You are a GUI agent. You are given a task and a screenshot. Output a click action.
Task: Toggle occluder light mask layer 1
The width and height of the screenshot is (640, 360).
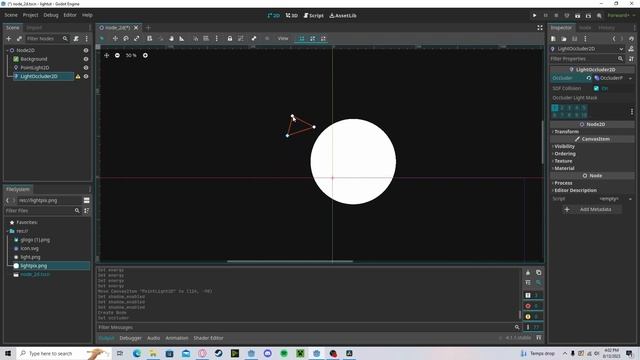pos(555,108)
